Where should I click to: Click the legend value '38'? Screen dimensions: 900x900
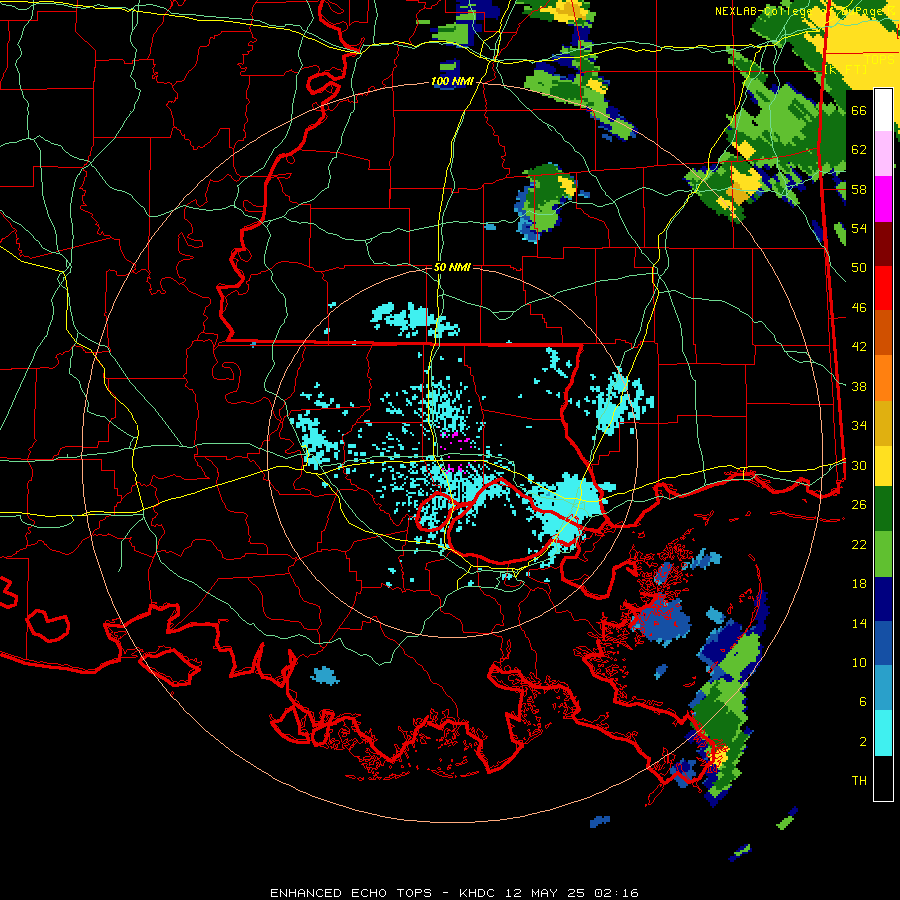click(859, 386)
